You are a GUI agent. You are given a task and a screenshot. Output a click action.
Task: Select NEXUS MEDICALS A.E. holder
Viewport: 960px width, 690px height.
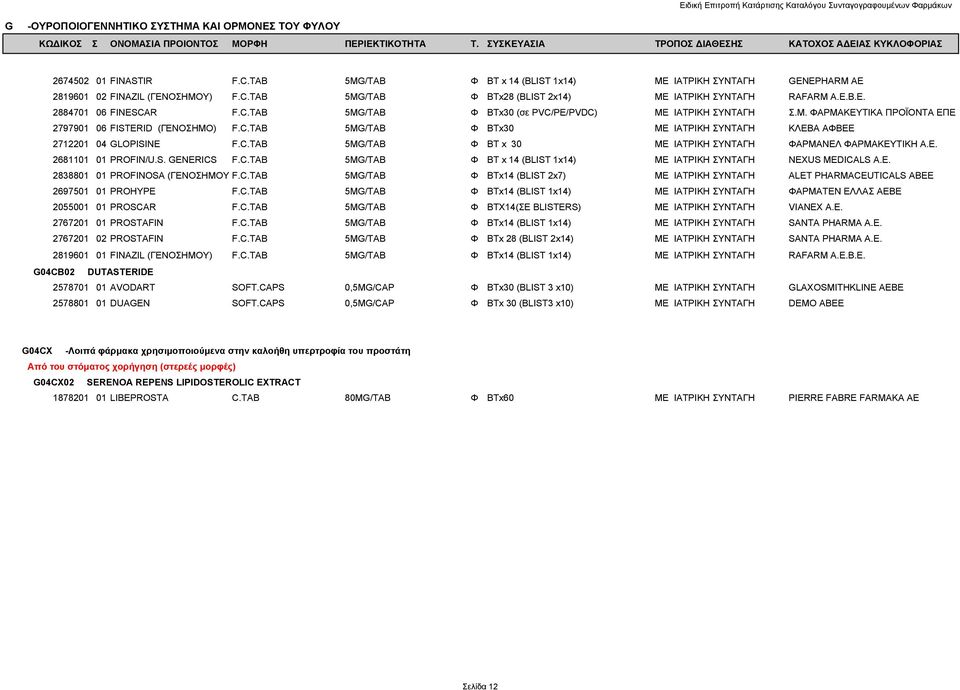pyautogui.click(x=839, y=160)
